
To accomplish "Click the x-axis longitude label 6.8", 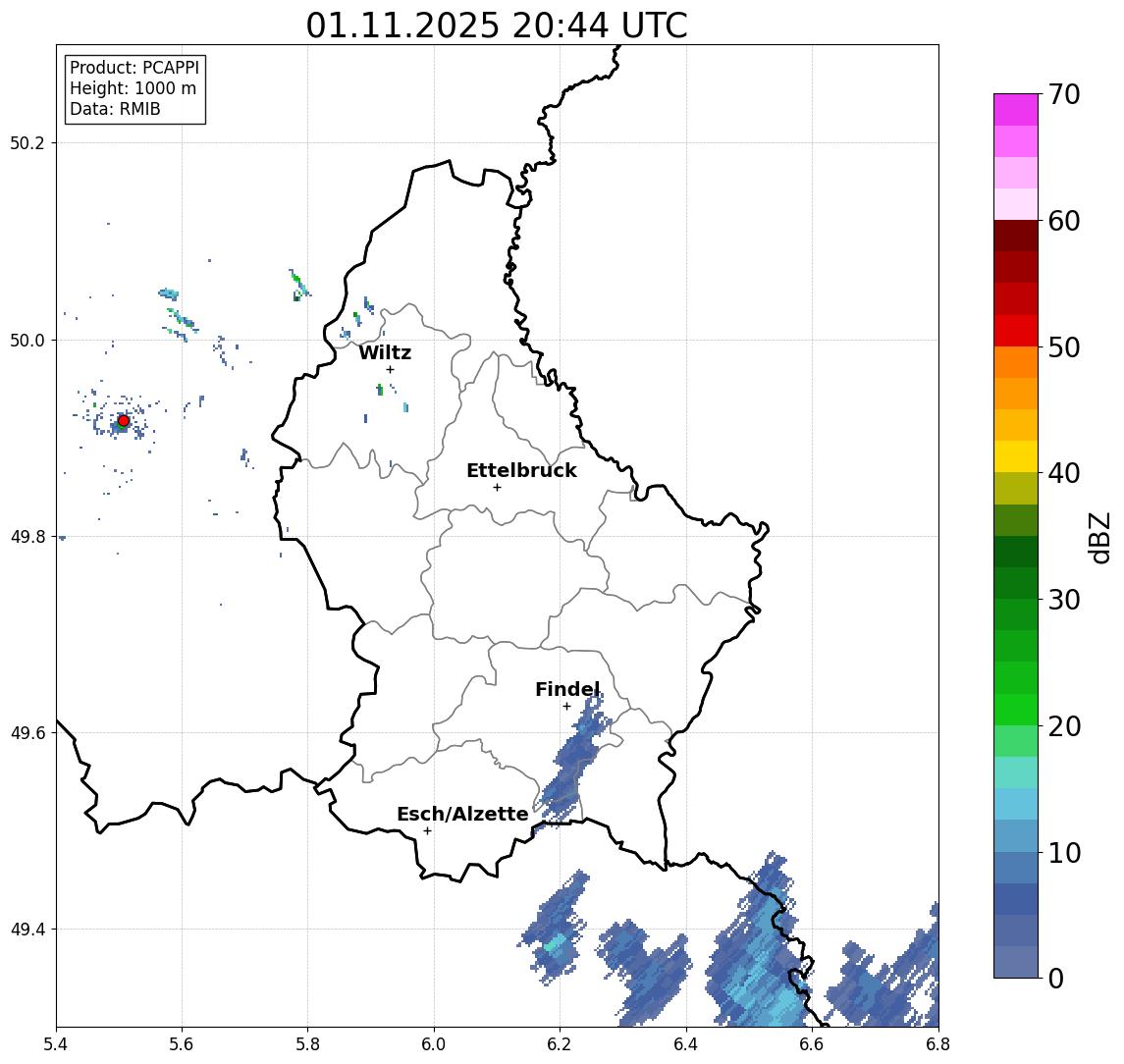I will pos(938,1044).
